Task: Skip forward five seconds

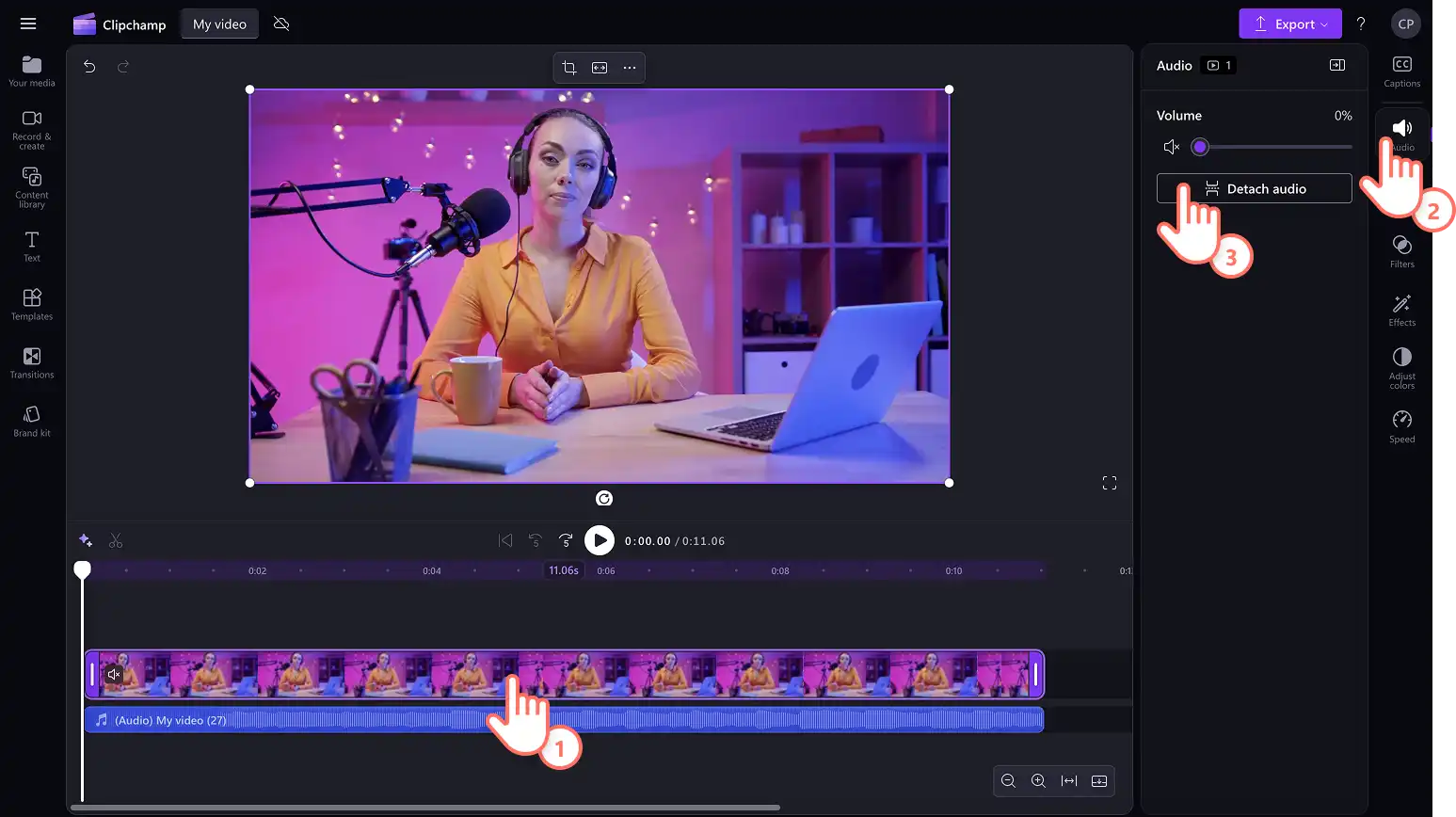Action: (566, 540)
